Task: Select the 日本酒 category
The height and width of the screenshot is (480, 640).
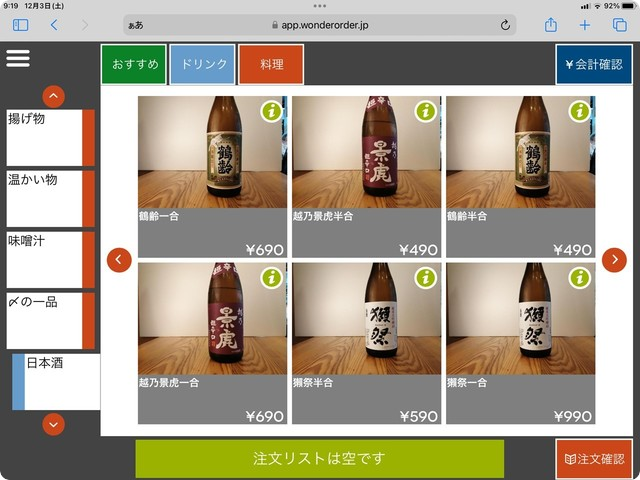Action: [56, 382]
